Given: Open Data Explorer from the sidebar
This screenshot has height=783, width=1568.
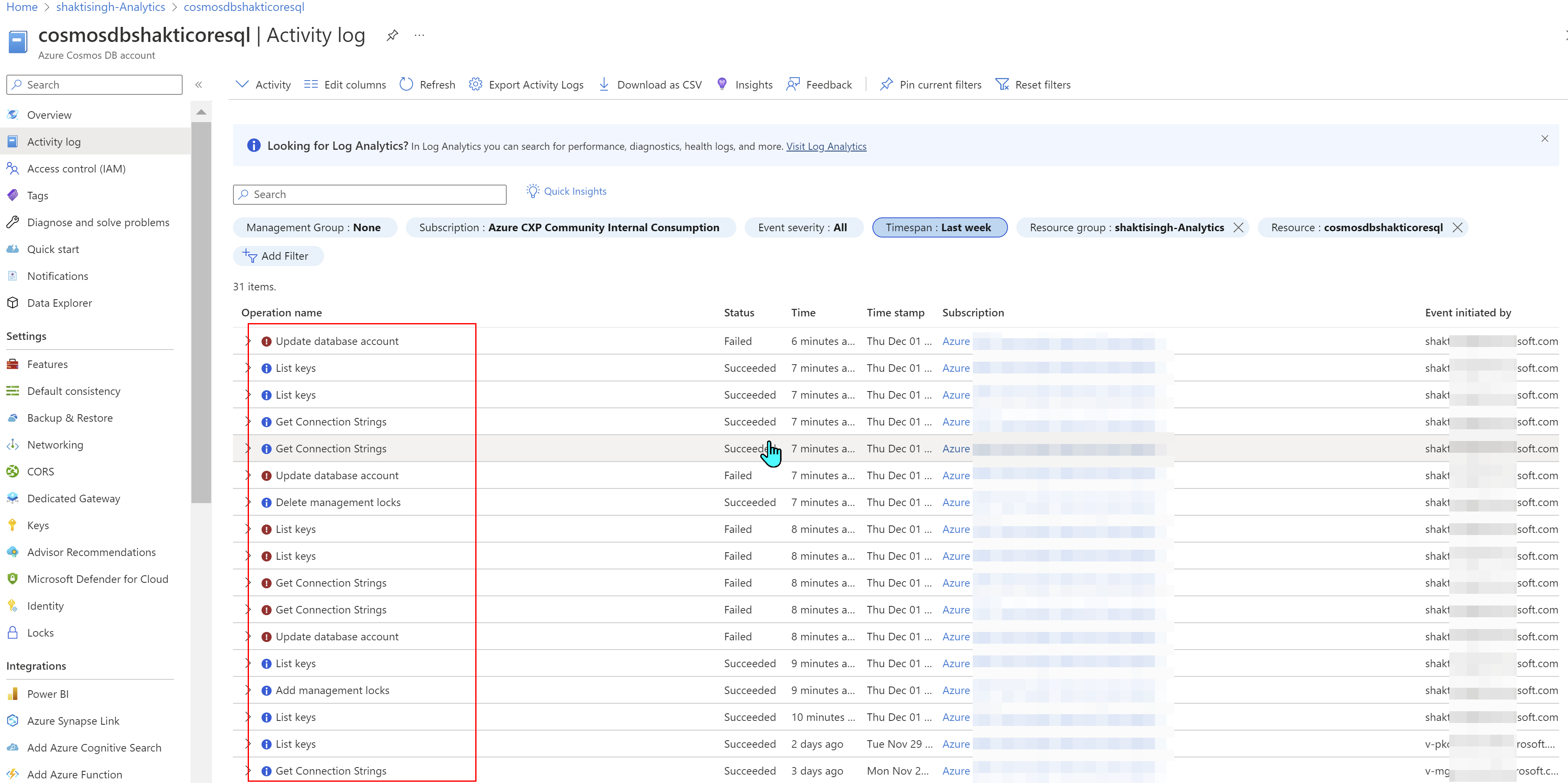Looking at the screenshot, I should 59,303.
